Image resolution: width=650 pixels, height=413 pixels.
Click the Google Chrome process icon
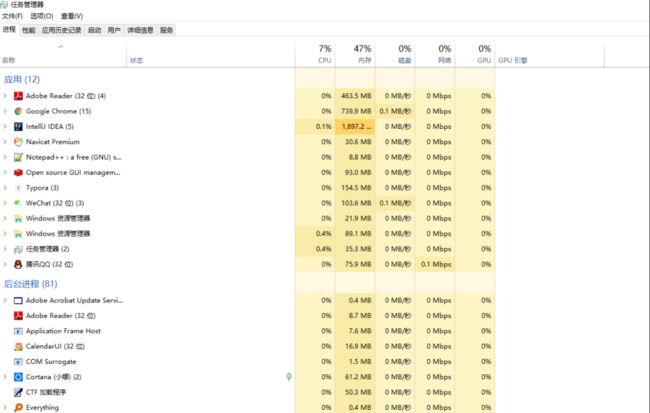[x=18, y=112]
